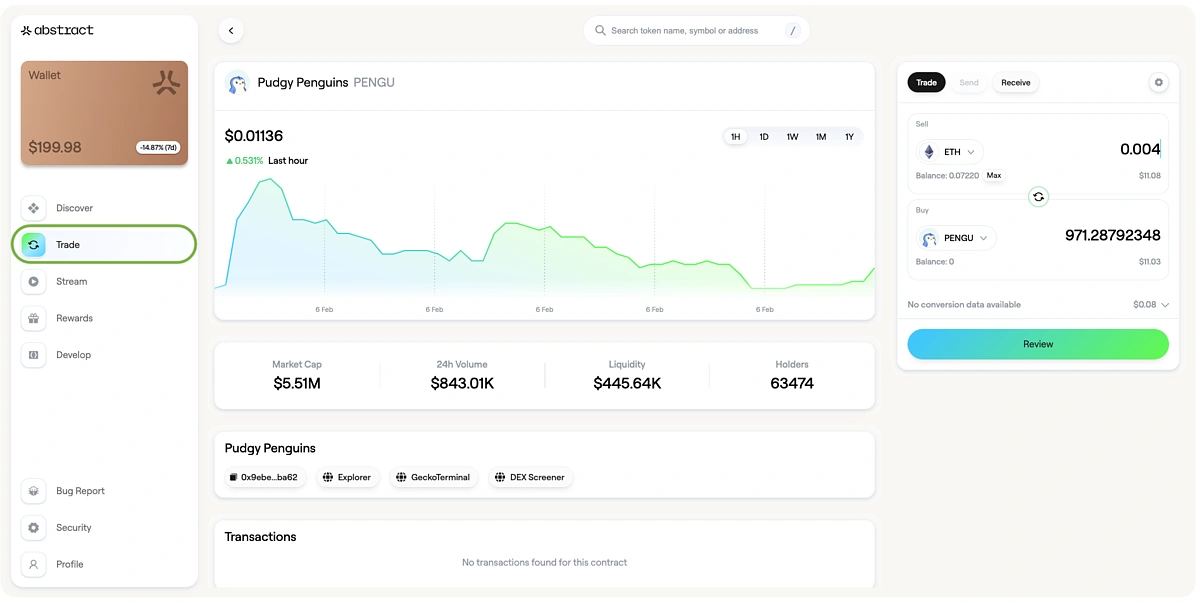Open the Discover page icon

tap(33, 208)
